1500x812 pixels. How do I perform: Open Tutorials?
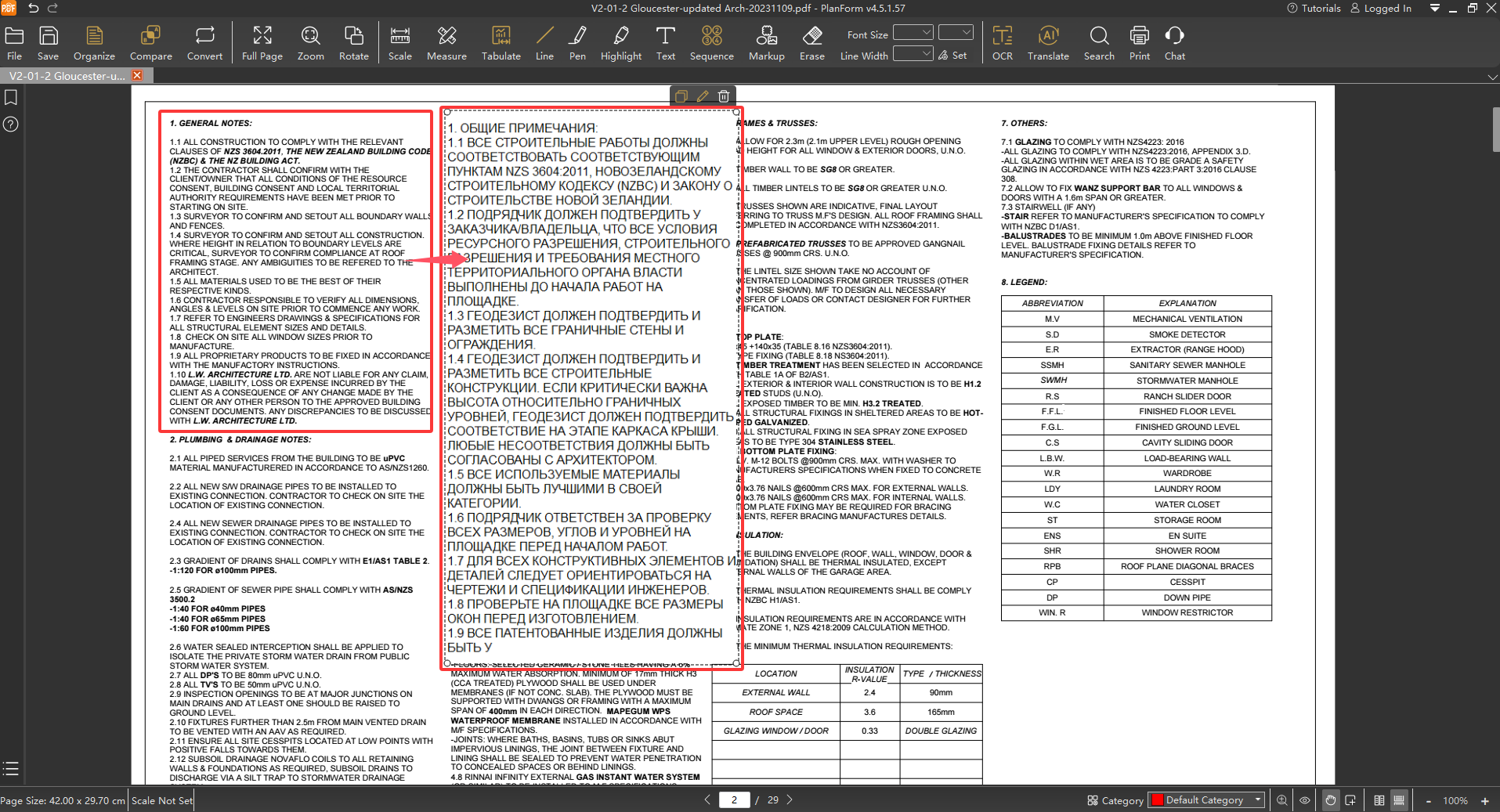click(x=1314, y=9)
